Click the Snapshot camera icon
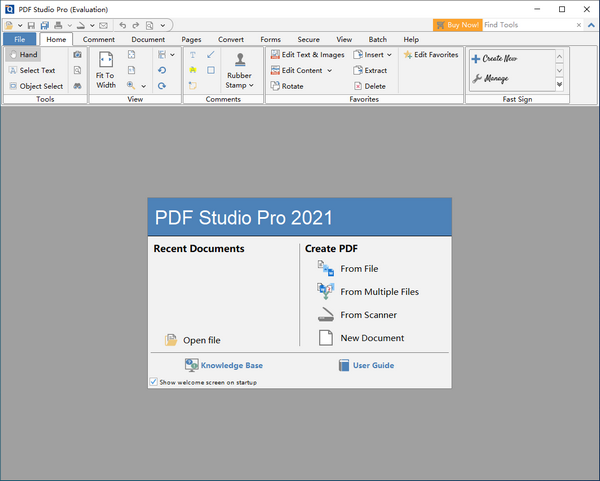 [x=77, y=55]
